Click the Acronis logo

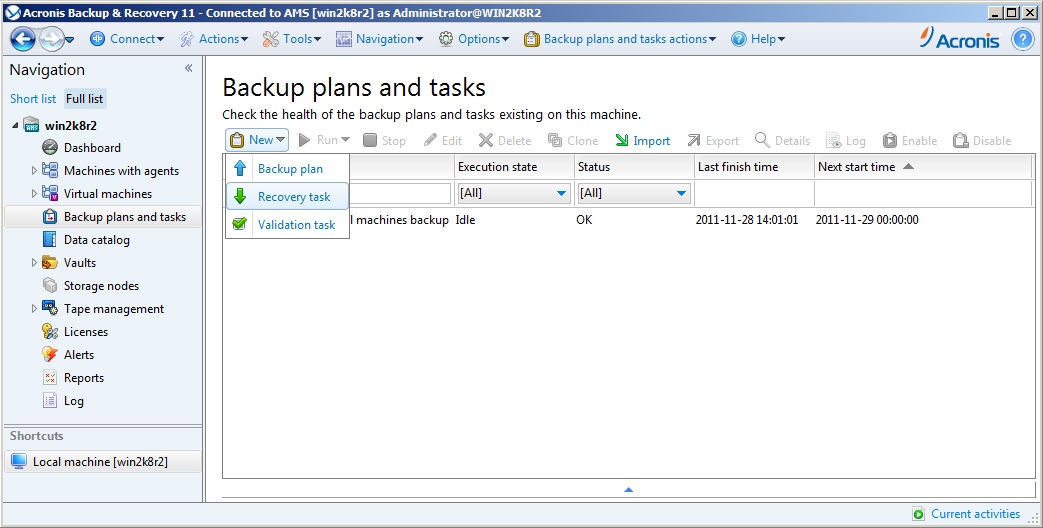tap(959, 38)
